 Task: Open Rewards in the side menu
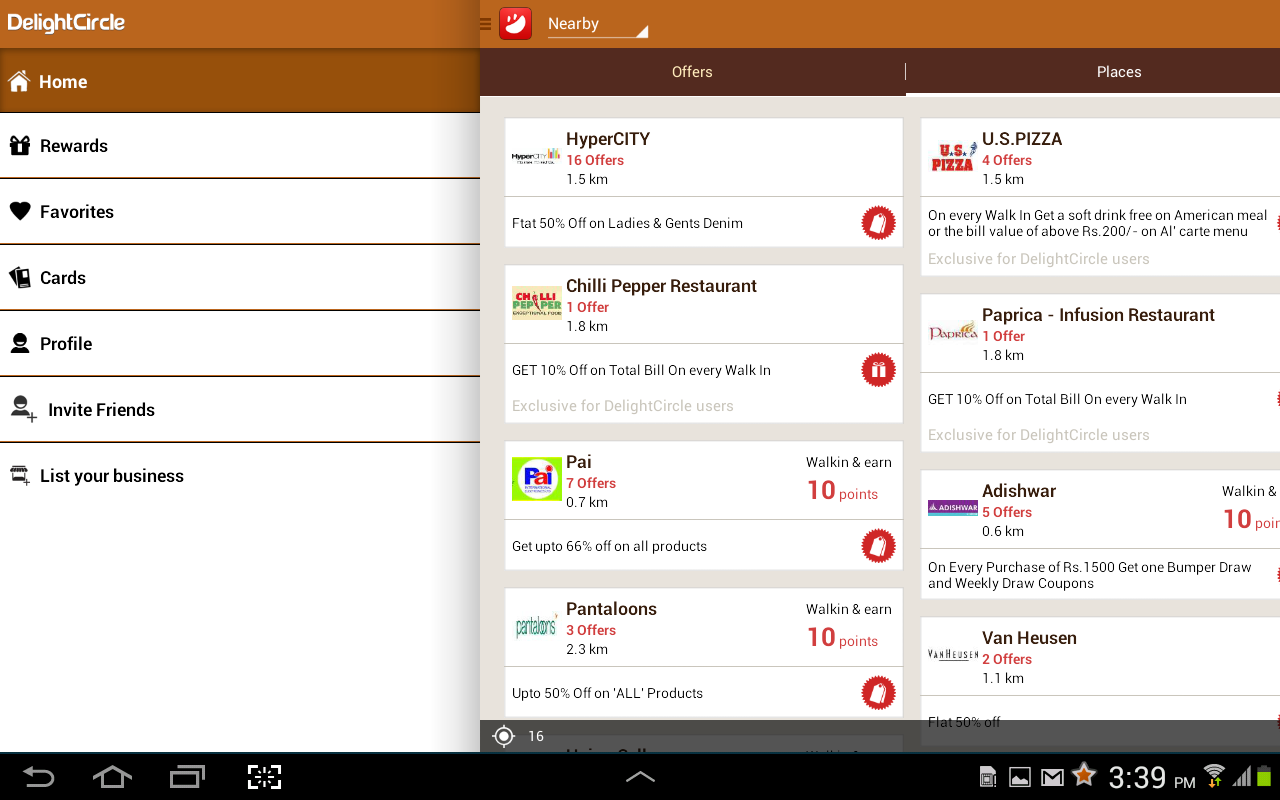point(240,146)
